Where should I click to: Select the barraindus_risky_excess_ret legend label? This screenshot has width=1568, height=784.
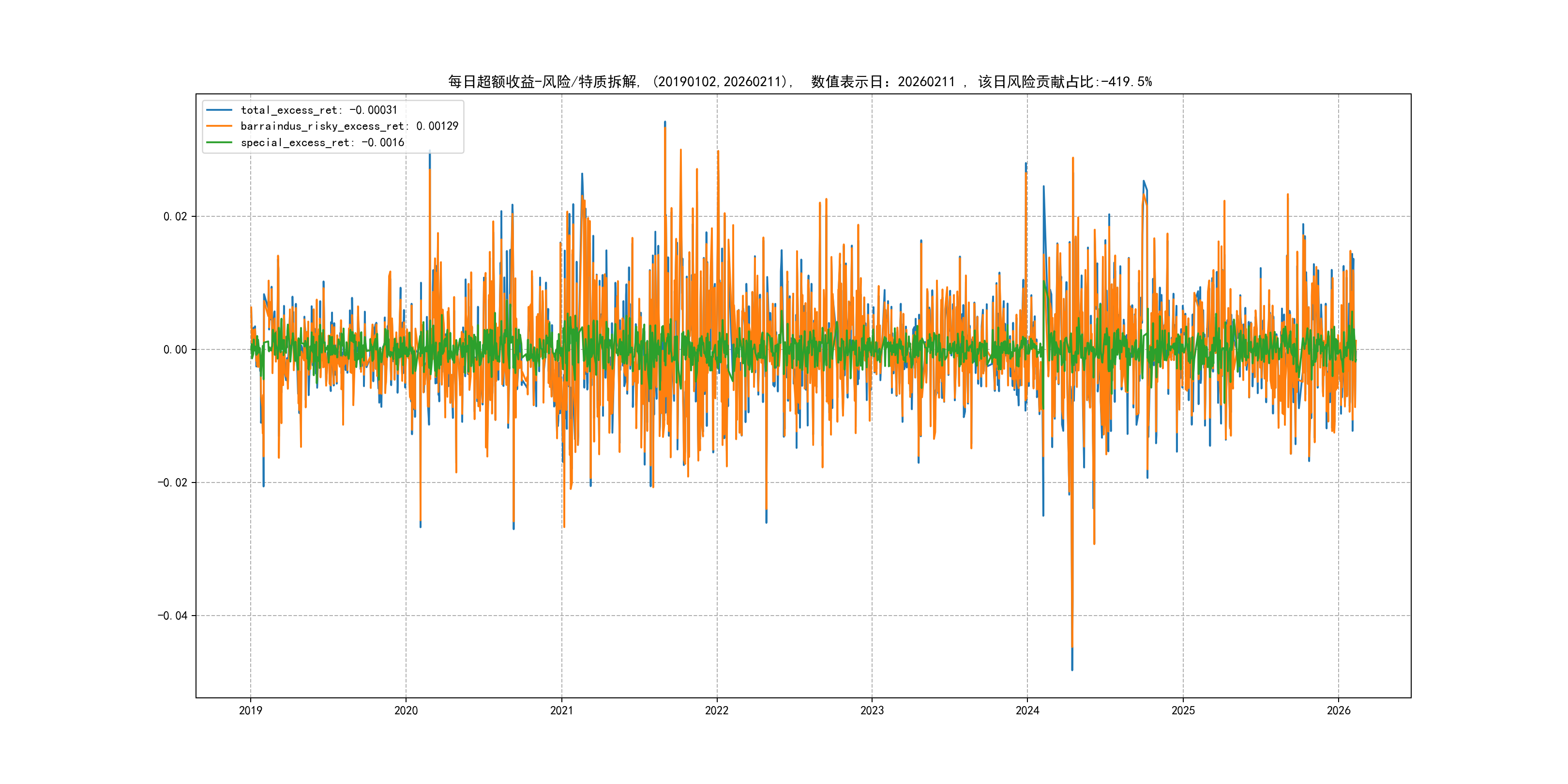tap(349, 126)
